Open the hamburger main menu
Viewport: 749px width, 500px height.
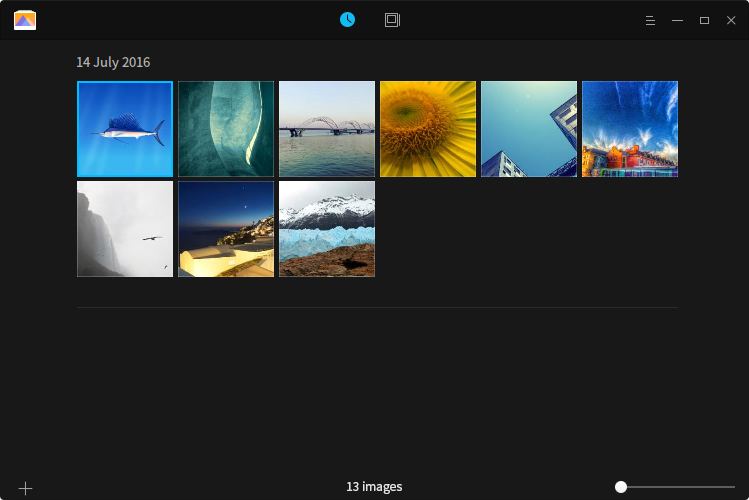[650, 21]
